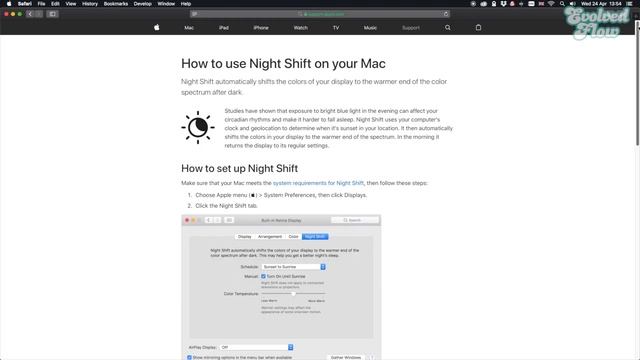Click step text 'Click the Night Shift tab.'
This screenshot has width=640, height=360.
click(x=227, y=206)
